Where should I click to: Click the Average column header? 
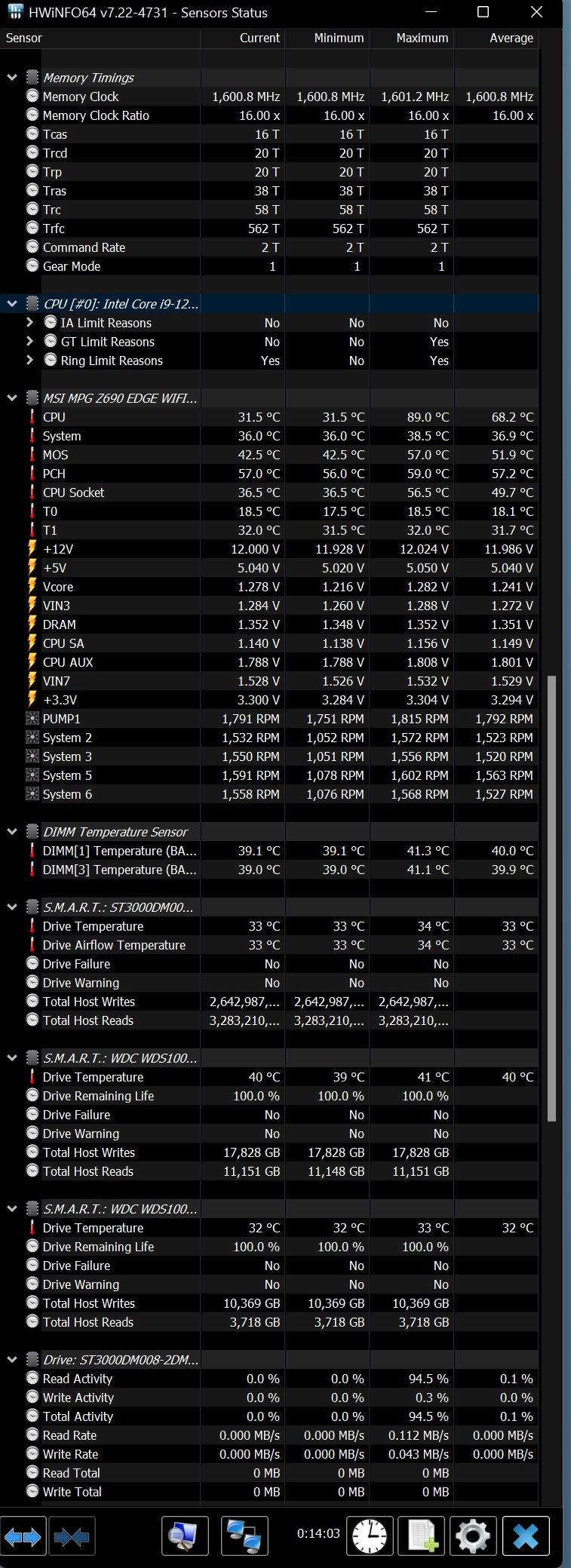click(496, 38)
